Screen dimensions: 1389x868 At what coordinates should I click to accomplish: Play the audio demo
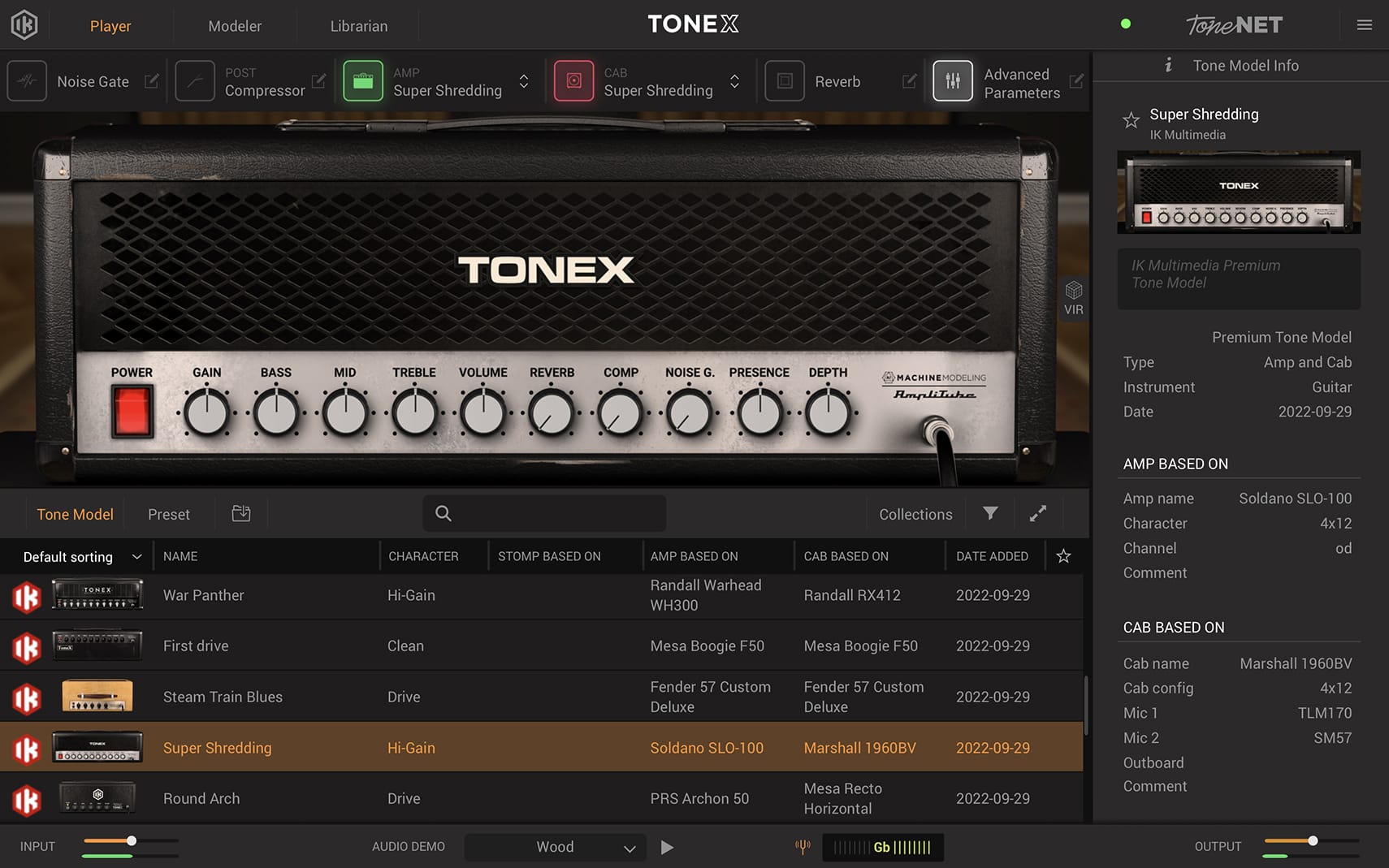tap(667, 847)
